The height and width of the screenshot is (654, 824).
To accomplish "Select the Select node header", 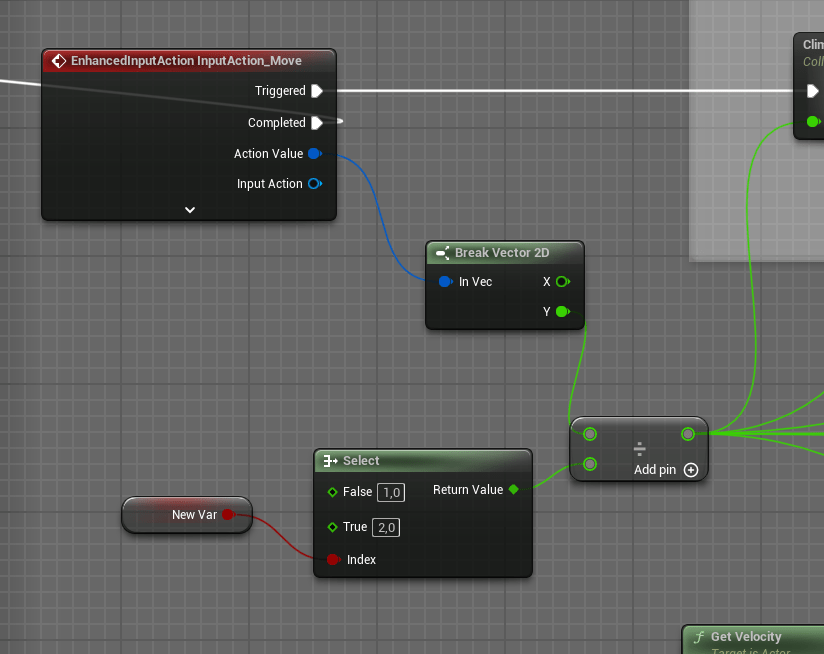I will (x=420, y=461).
